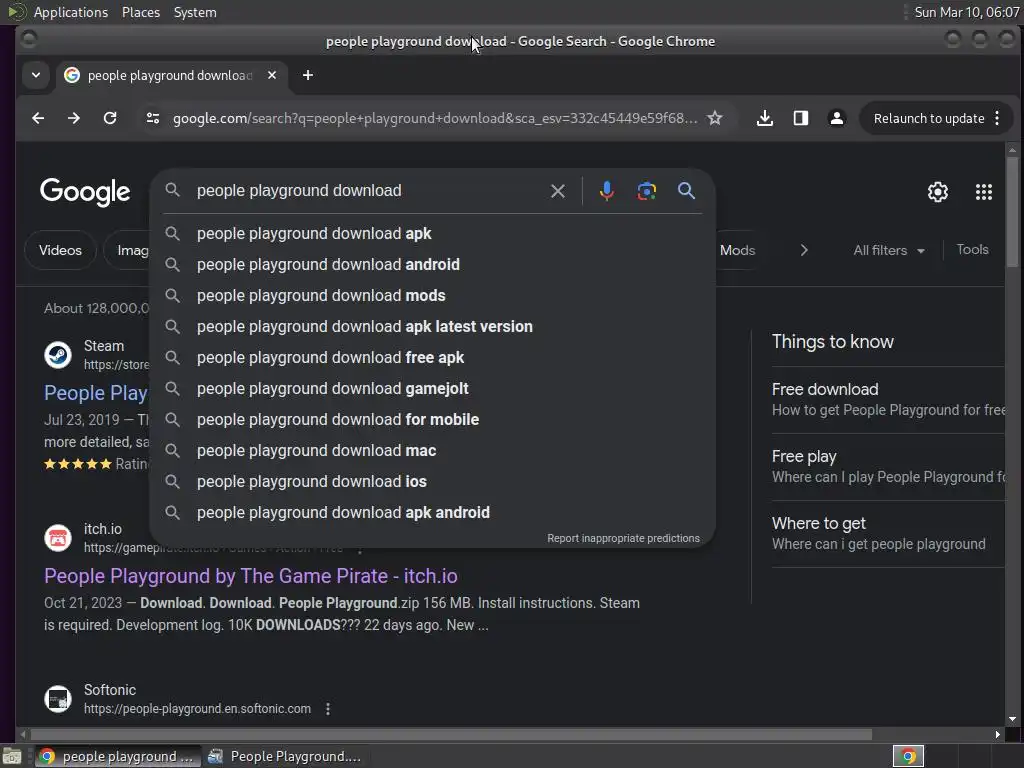Open the Softonic site URL link
The height and width of the screenshot is (768, 1024).
[197, 709]
